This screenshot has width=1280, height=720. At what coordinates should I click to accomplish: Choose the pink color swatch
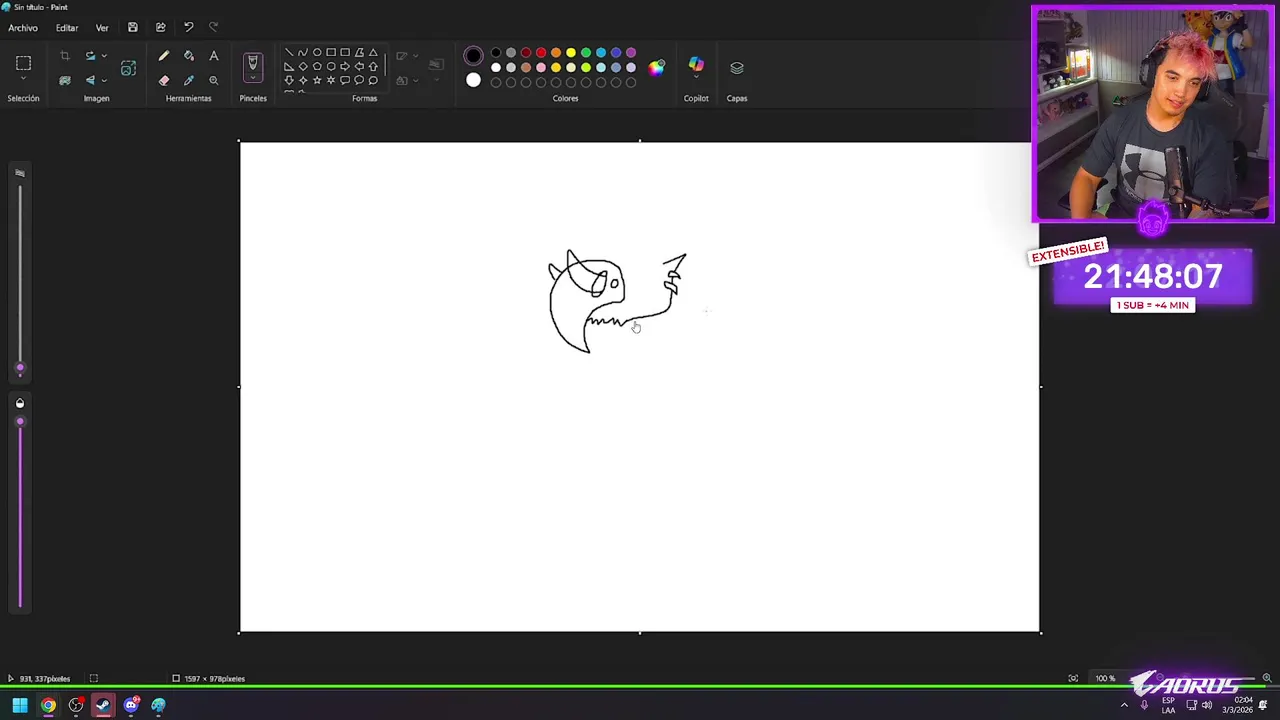click(541, 67)
